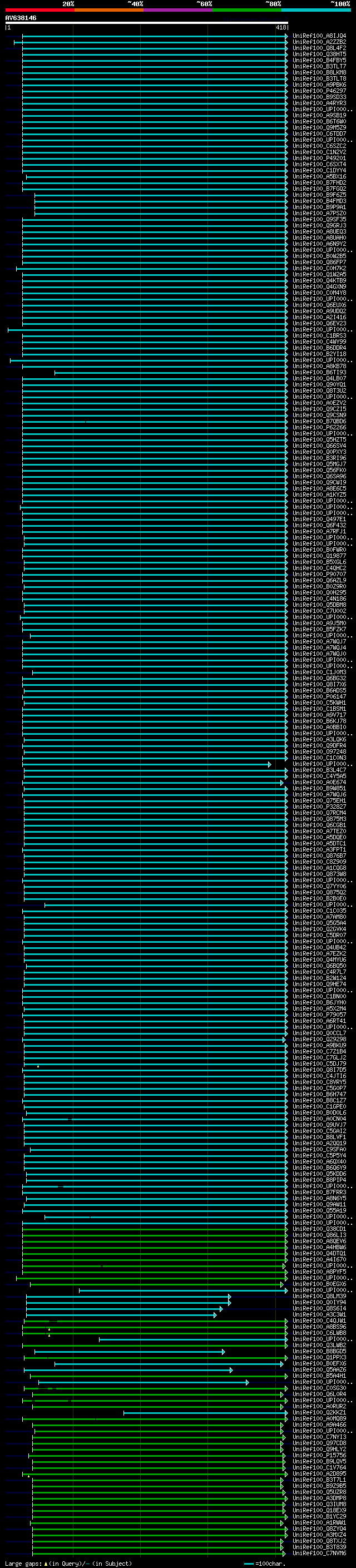Viewport: 356px width, 1568px height.
Task: Select the UniRef100_B8PIP4 label
Action: [319, 1180]
